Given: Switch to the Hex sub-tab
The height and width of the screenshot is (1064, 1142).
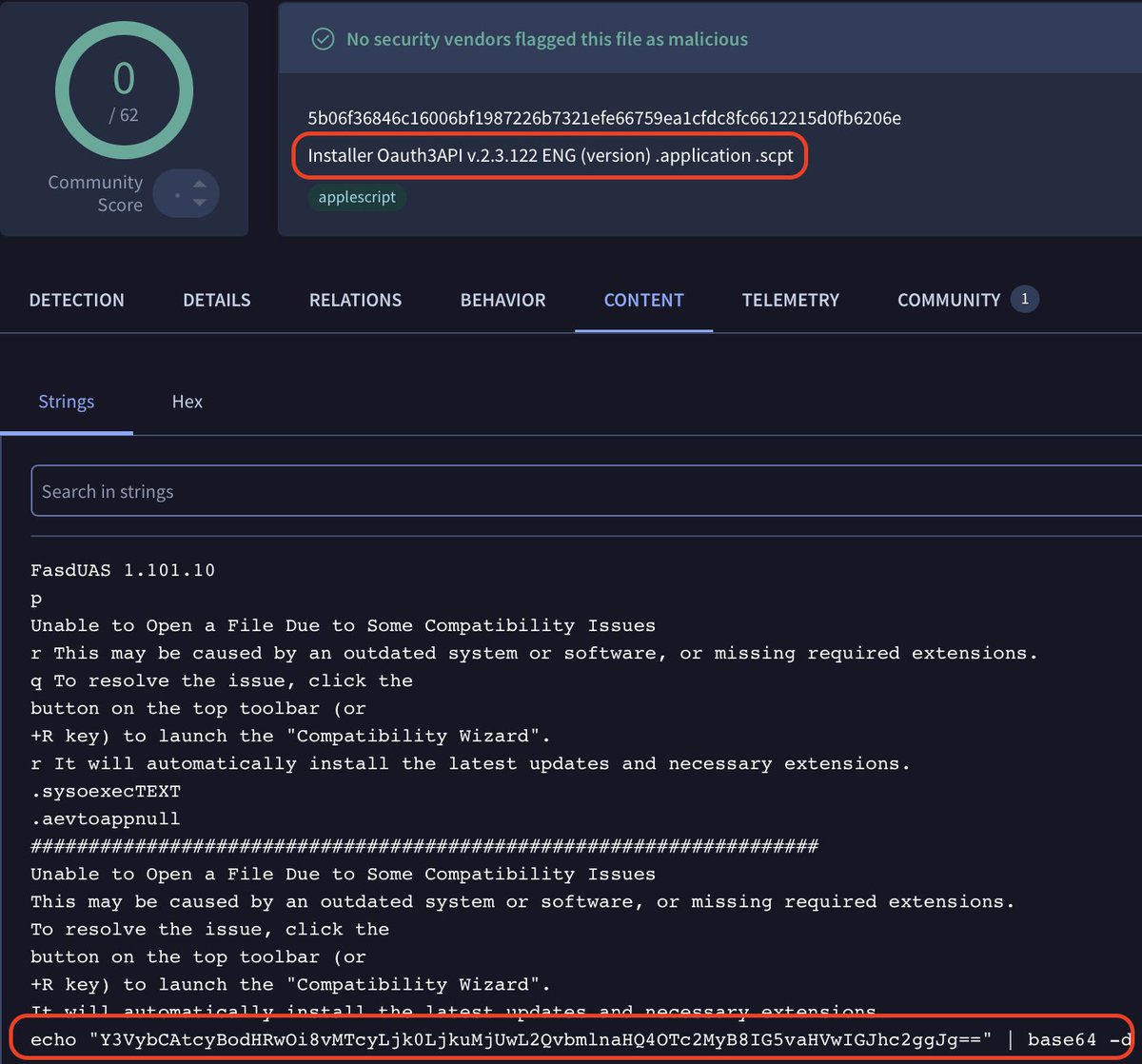Looking at the screenshot, I should [x=187, y=402].
